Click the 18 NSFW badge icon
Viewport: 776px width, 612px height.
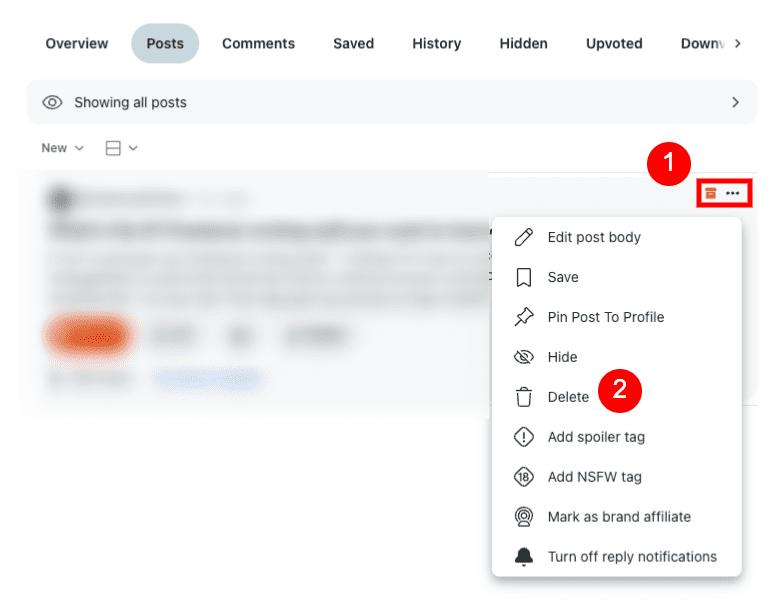(x=524, y=477)
